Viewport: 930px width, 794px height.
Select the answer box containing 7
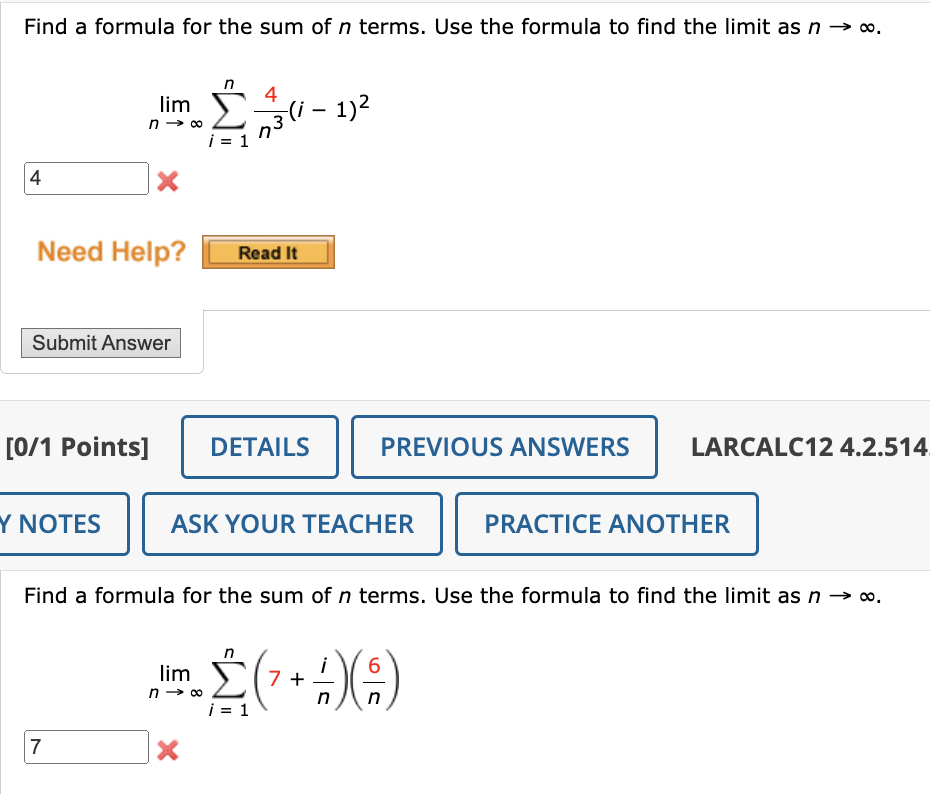85,747
